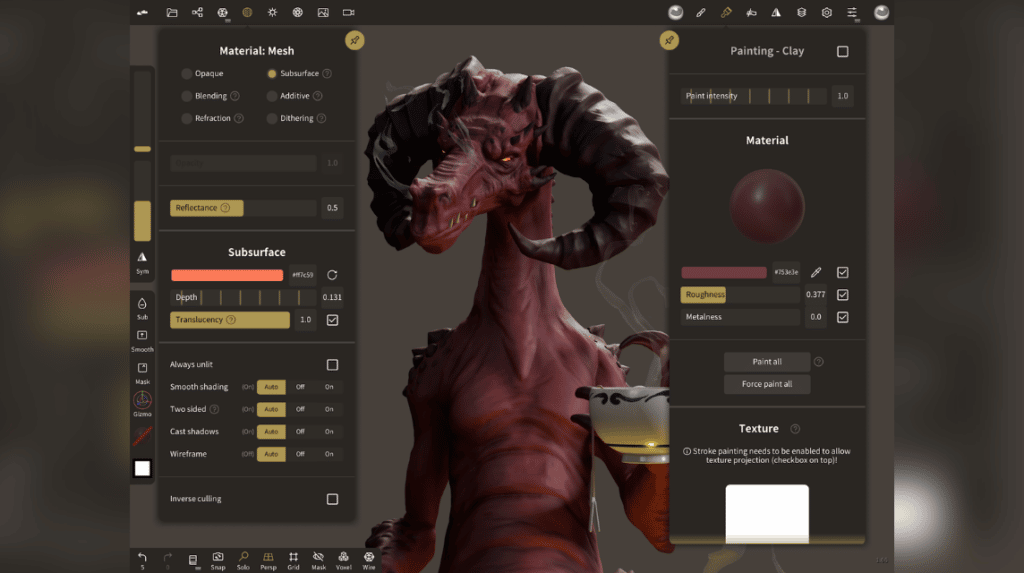Select the Dithering material mode

click(290, 118)
